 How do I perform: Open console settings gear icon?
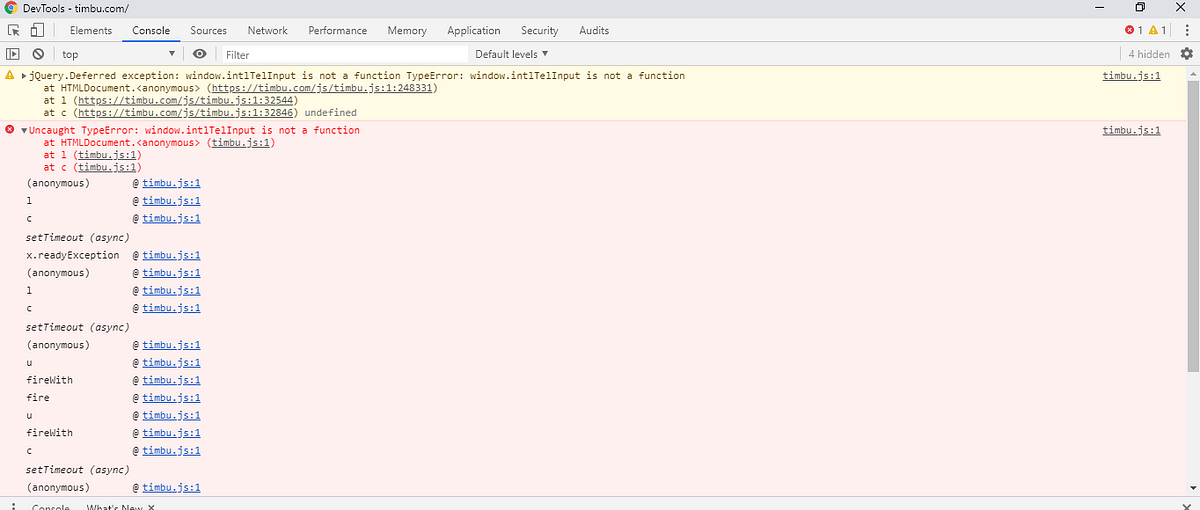click(1187, 54)
